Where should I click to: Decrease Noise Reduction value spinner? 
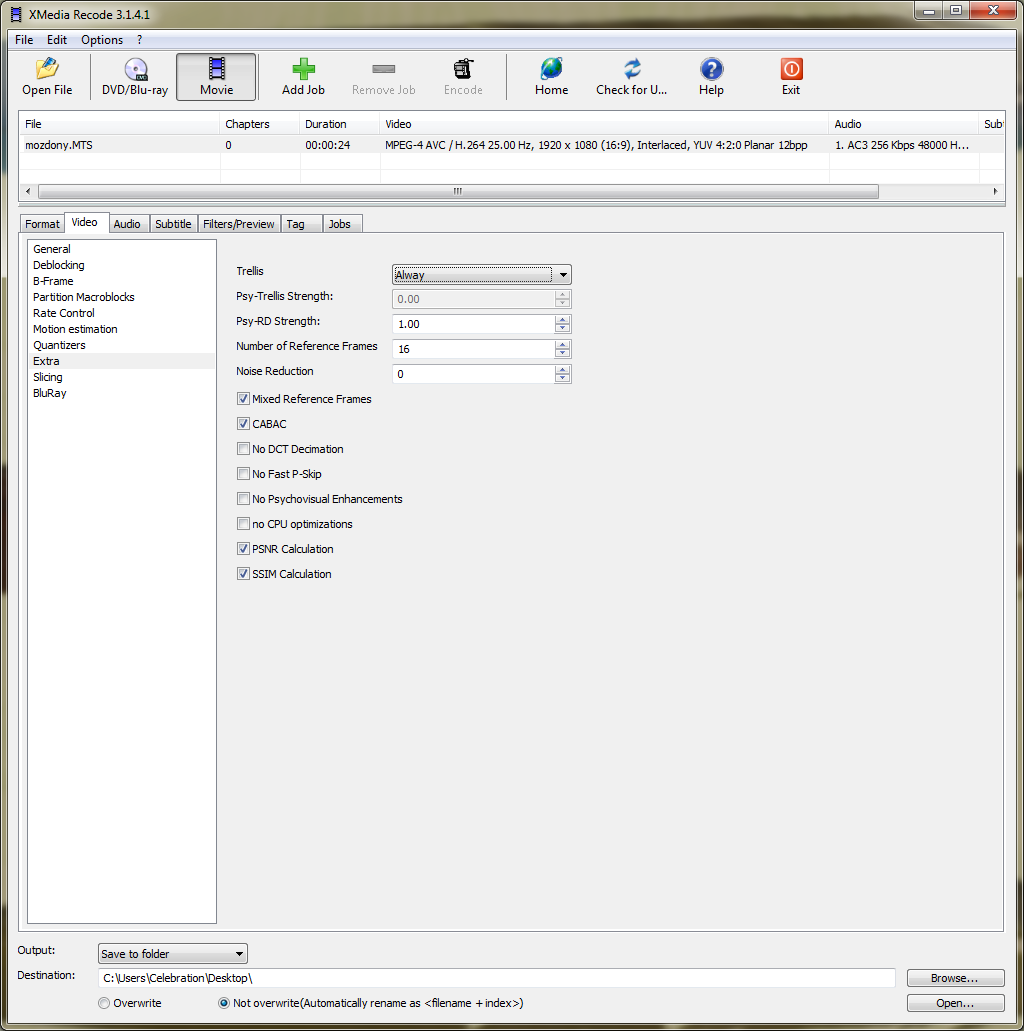[562, 378]
